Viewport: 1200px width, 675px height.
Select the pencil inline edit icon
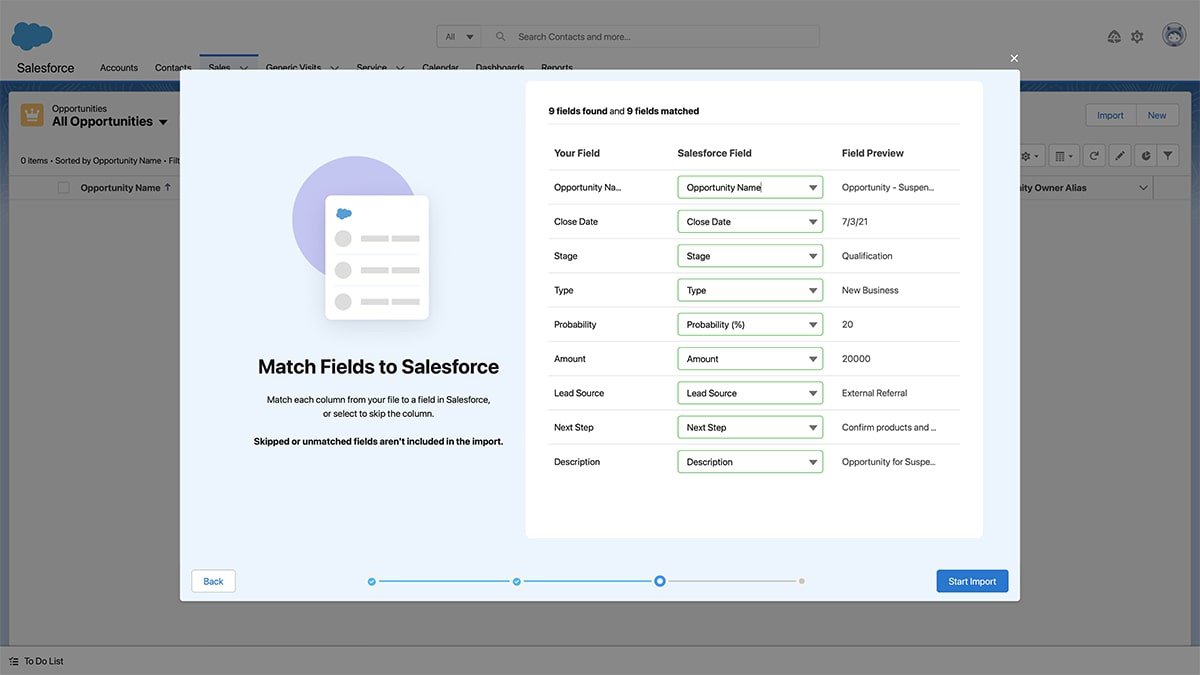coord(1120,155)
